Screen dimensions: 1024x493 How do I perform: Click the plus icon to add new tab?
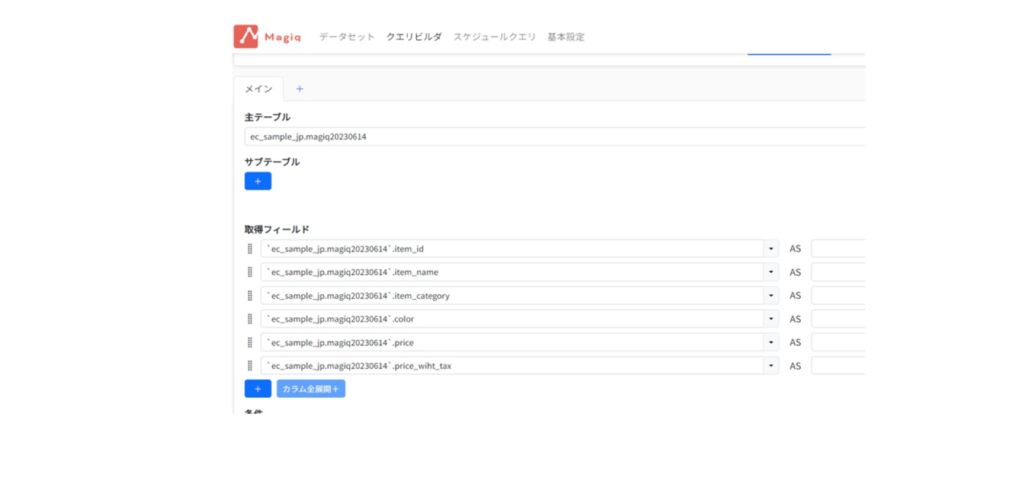pyautogui.click(x=299, y=89)
